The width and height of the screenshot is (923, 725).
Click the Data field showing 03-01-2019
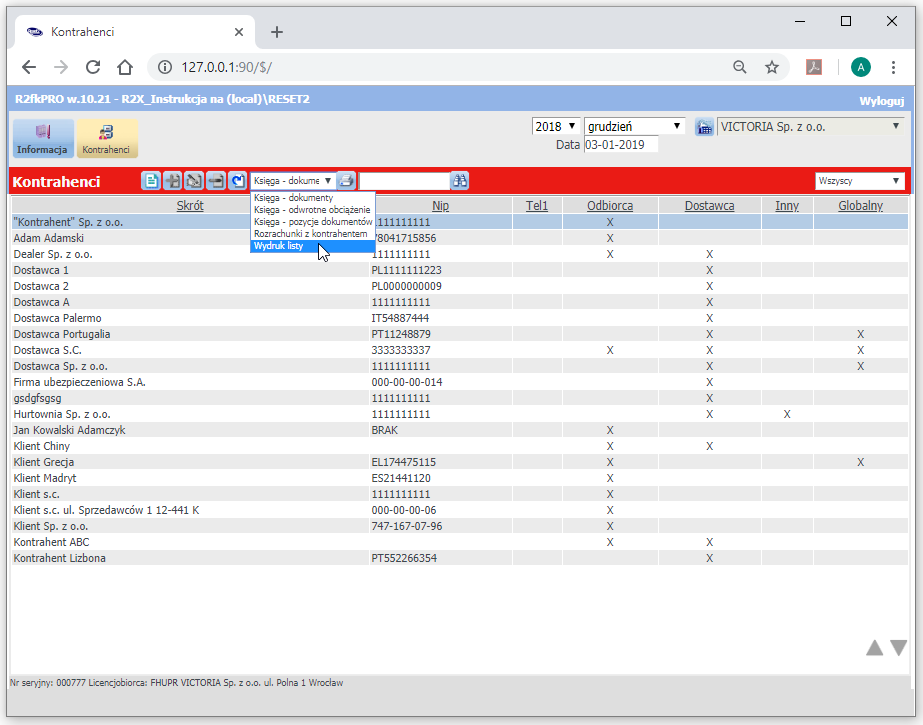621,145
